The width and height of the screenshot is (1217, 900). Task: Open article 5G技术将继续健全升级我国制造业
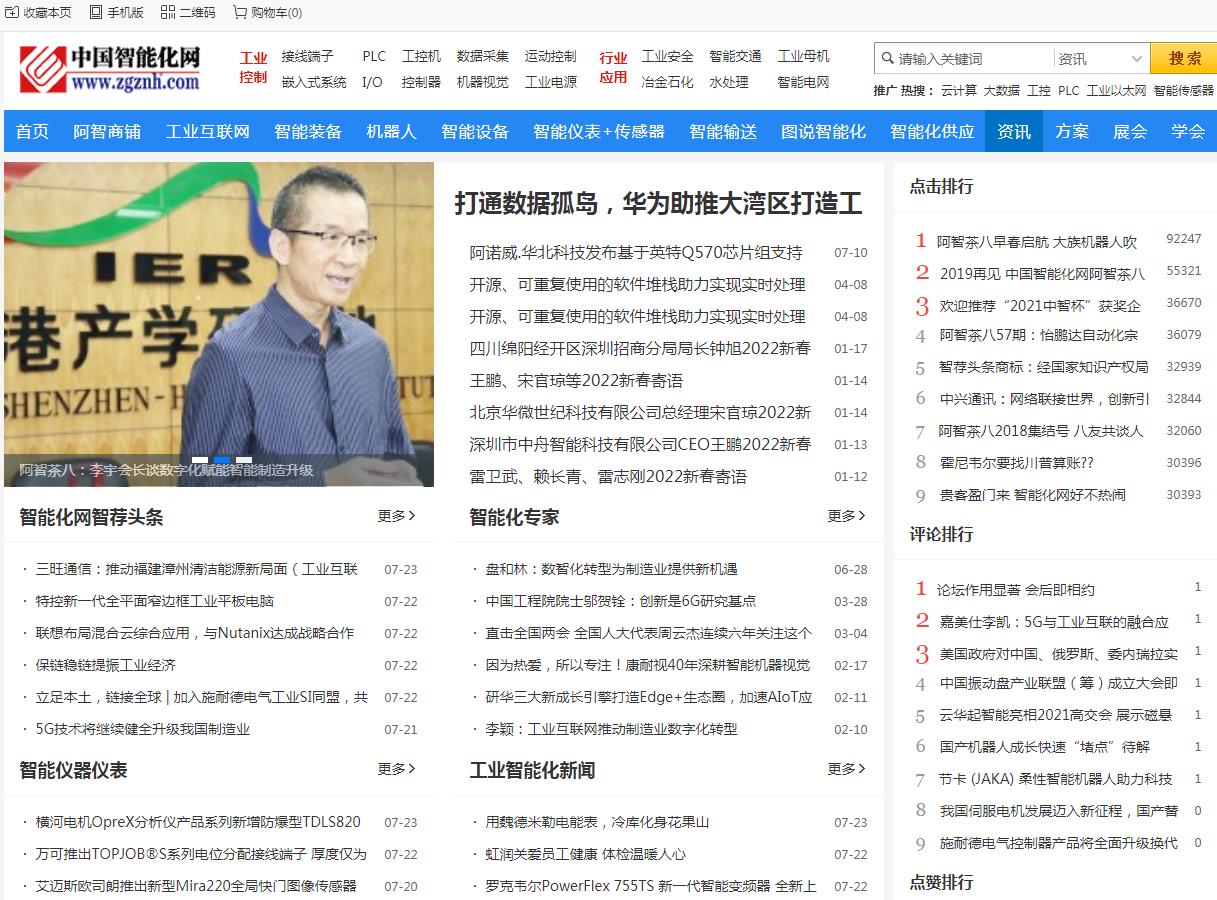pyautogui.click(x=143, y=729)
